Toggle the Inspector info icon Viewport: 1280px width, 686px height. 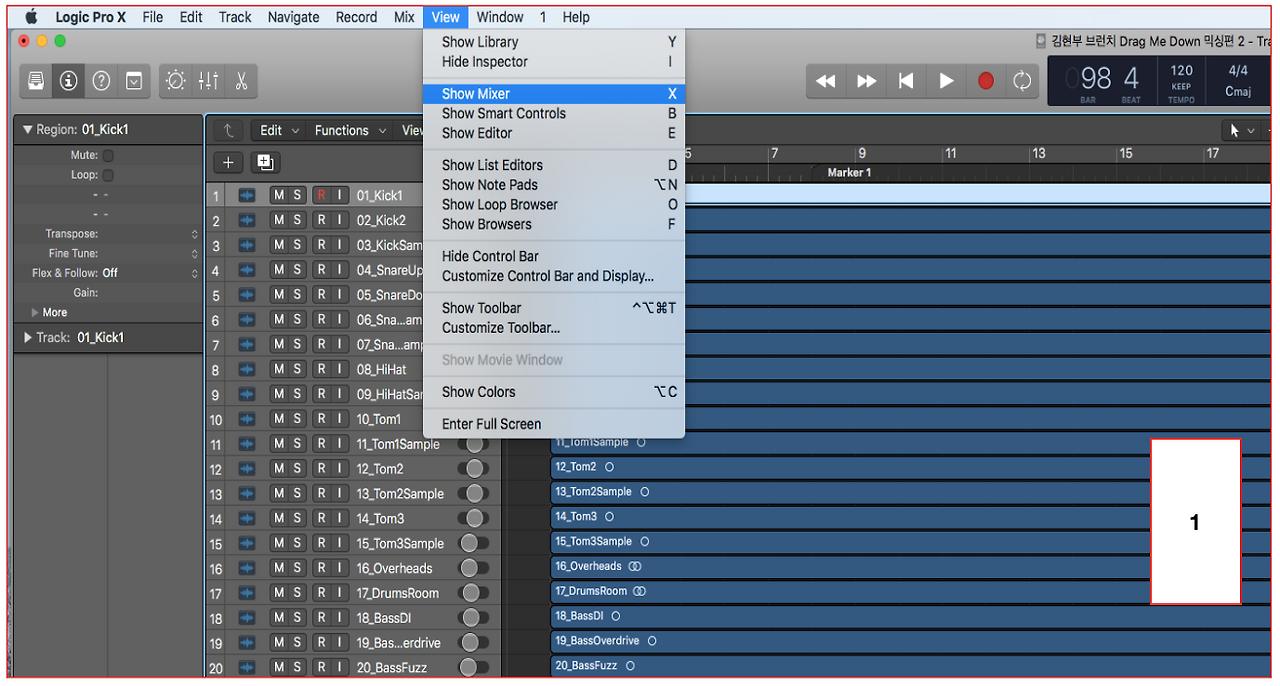(68, 81)
